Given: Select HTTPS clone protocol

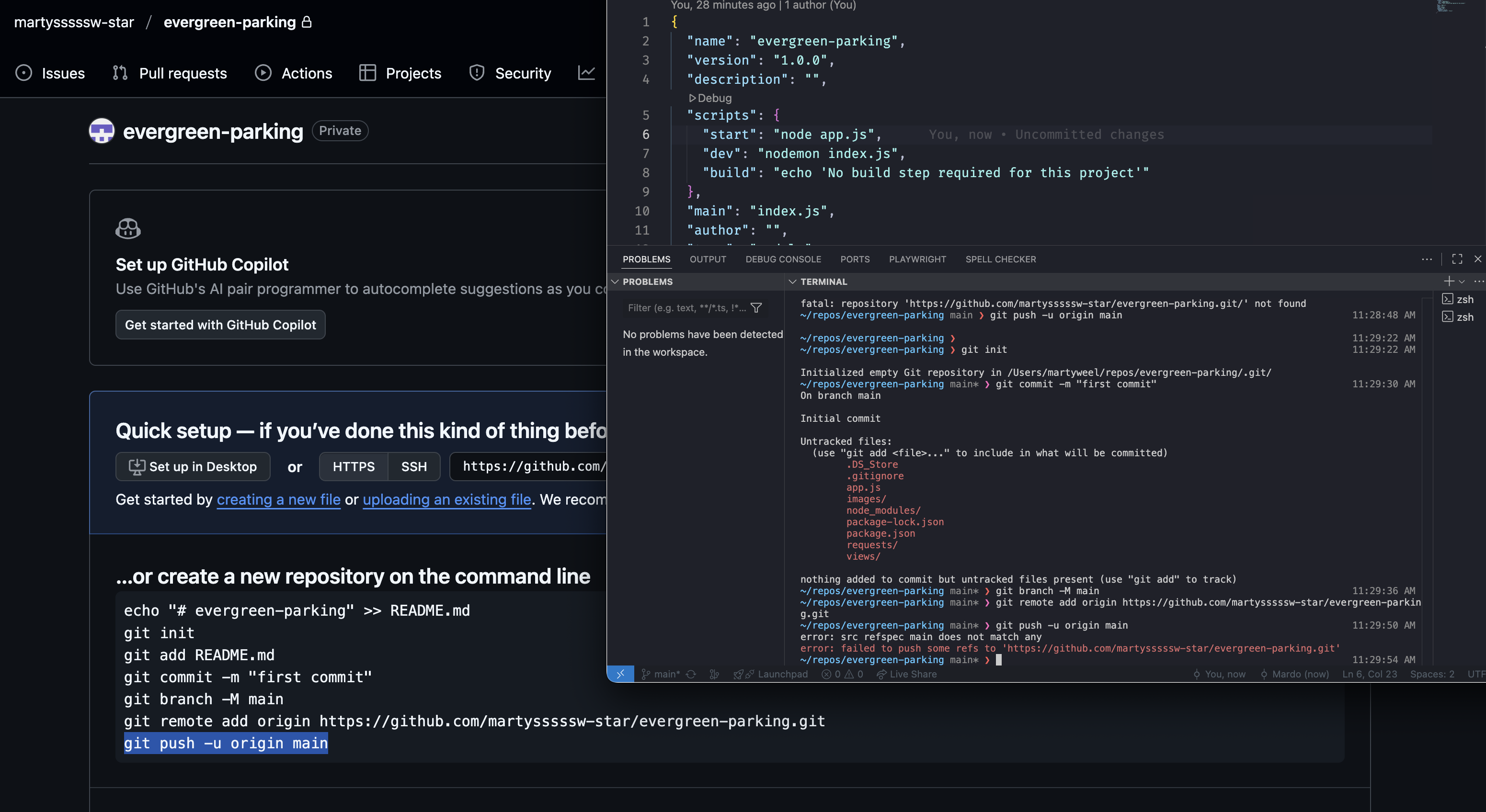Looking at the screenshot, I should (x=354, y=466).
